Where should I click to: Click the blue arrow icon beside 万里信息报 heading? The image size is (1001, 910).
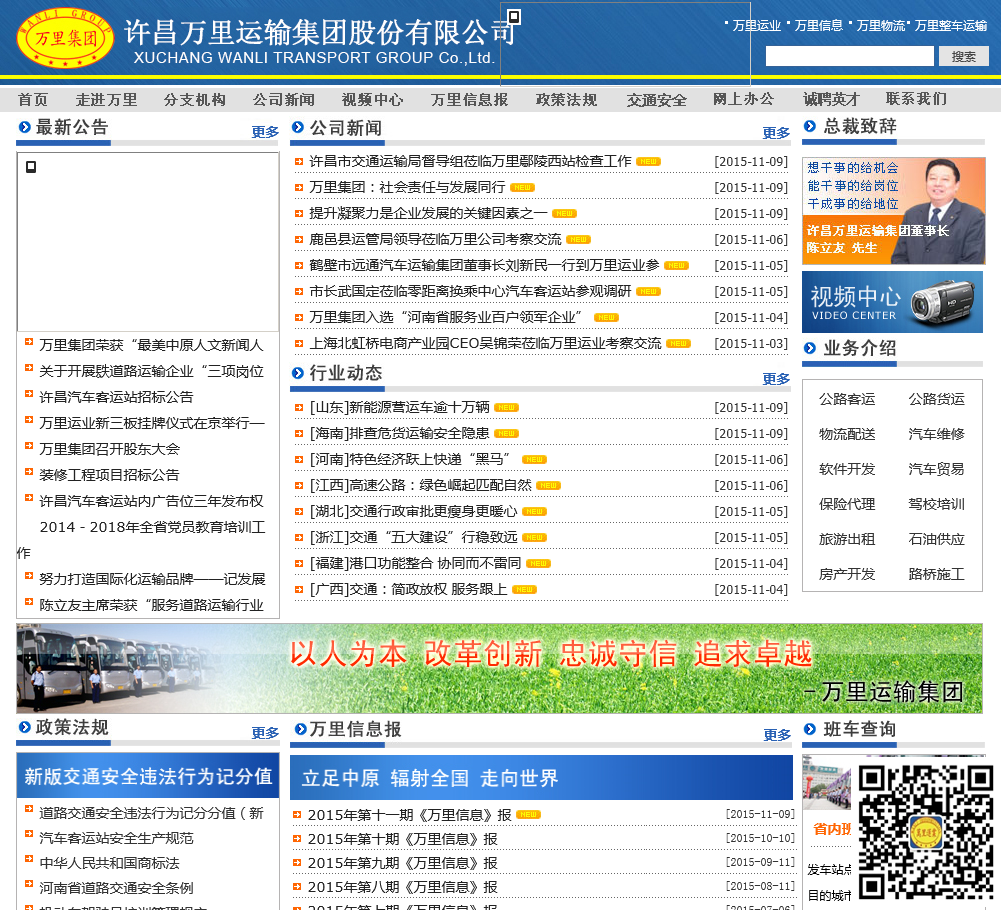tap(300, 729)
